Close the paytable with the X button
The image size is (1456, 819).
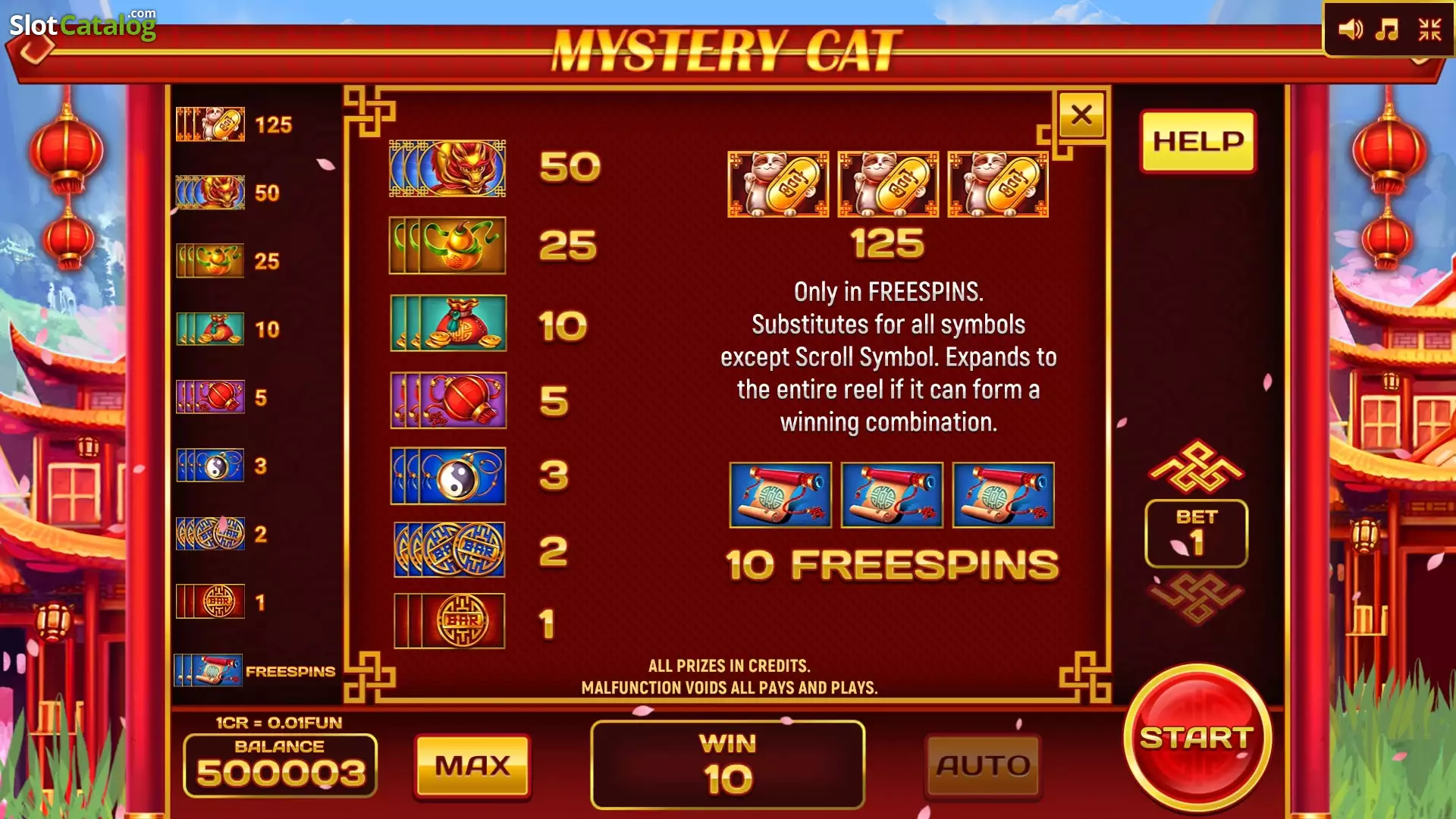tap(1081, 115)
